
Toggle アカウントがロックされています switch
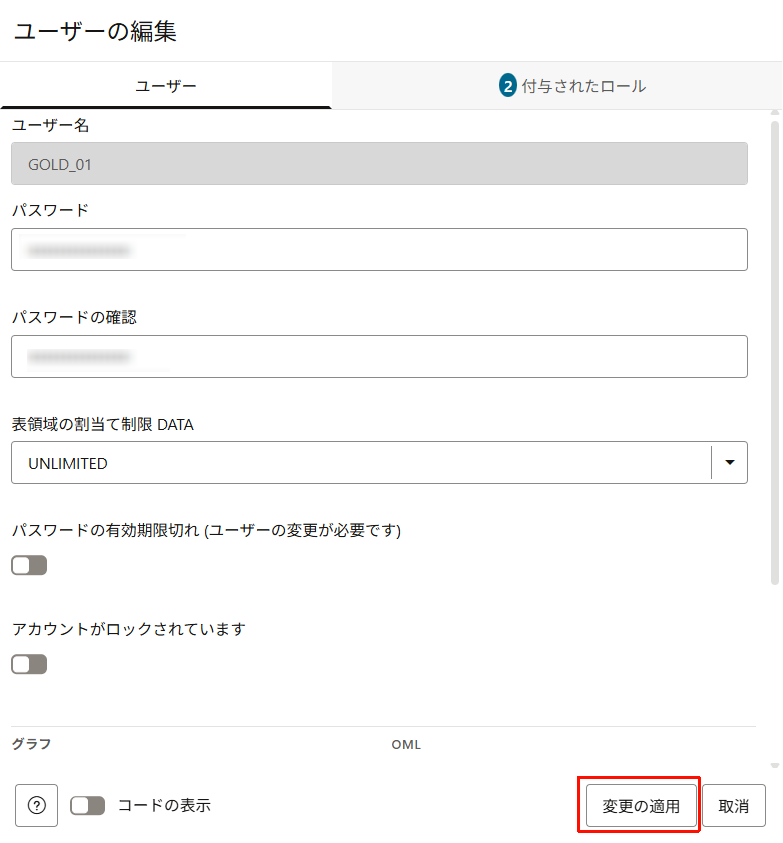29,665
